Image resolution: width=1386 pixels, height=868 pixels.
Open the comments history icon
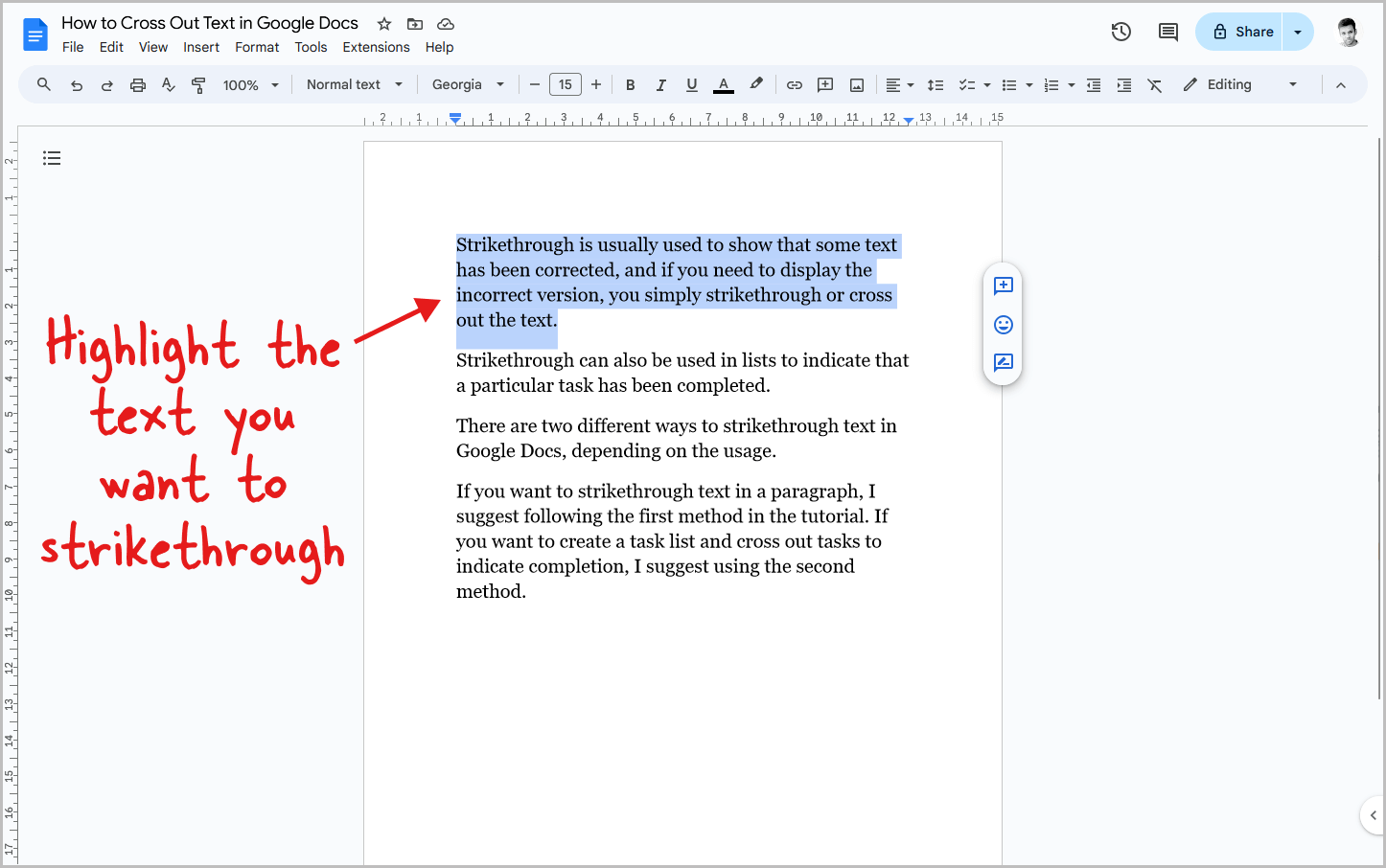1168,32
